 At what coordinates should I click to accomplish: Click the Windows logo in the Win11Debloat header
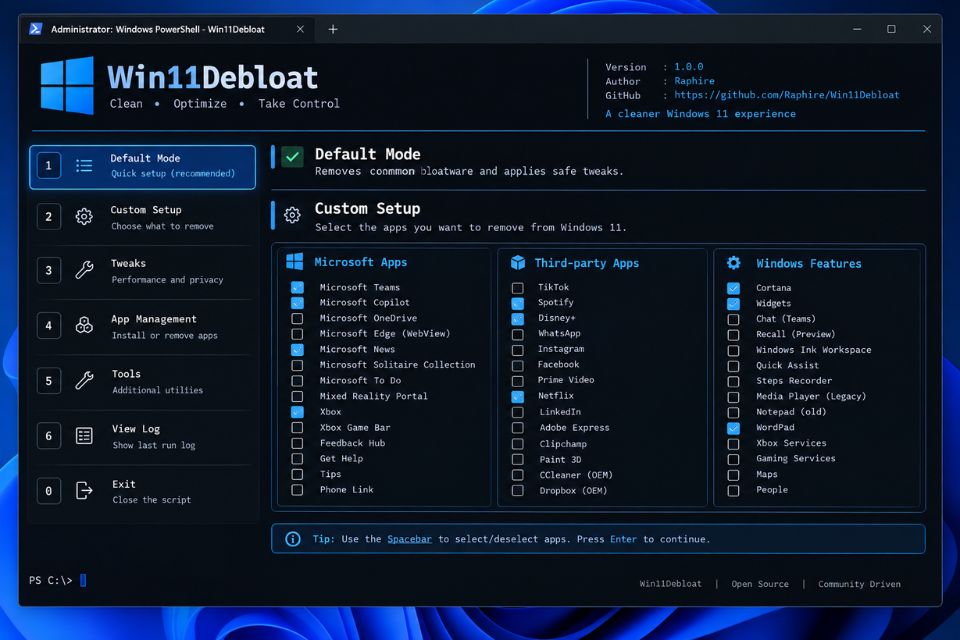[x=67, y=86]
